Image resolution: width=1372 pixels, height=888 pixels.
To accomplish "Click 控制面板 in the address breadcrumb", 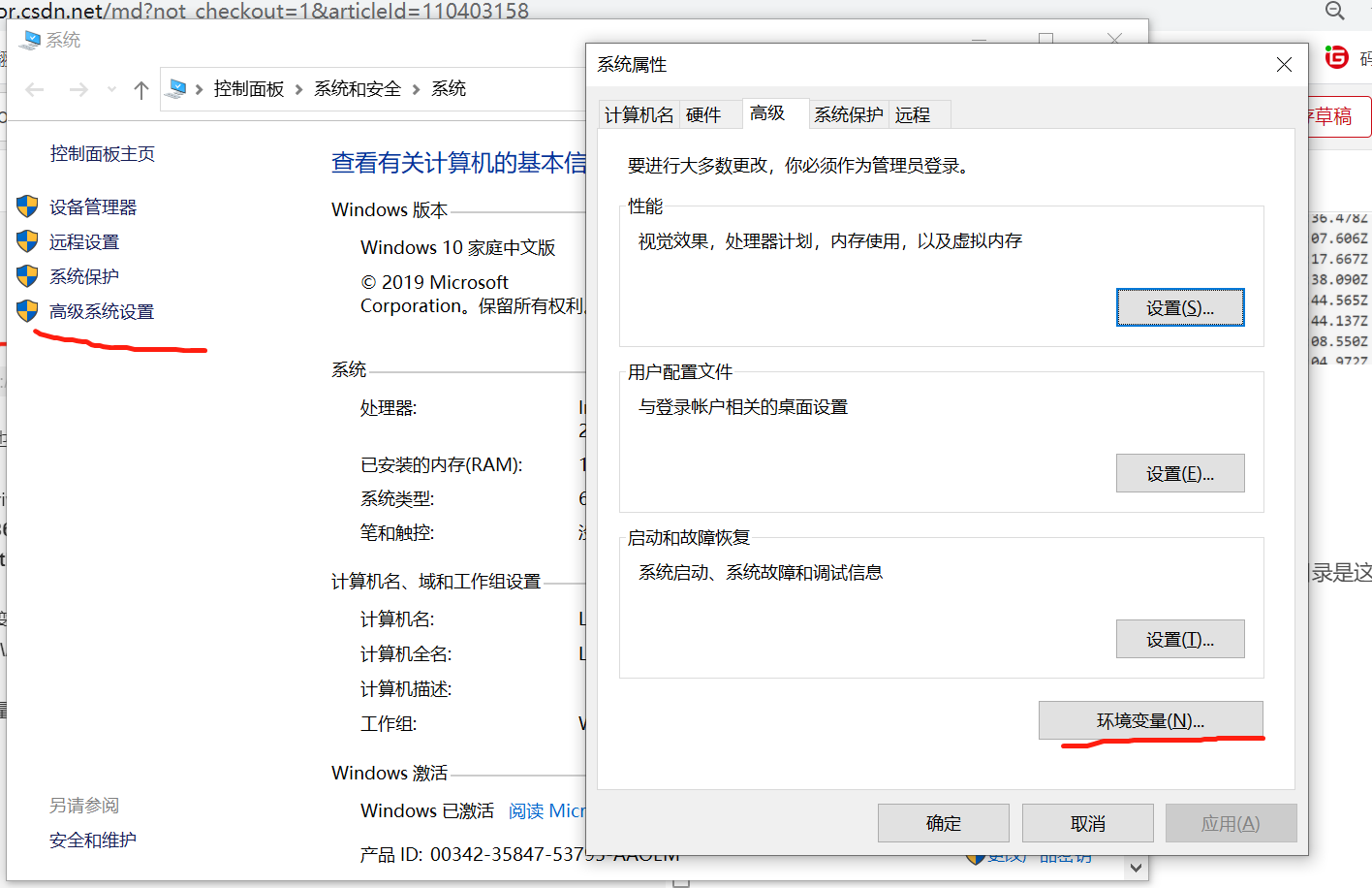I will click(249, 89).
